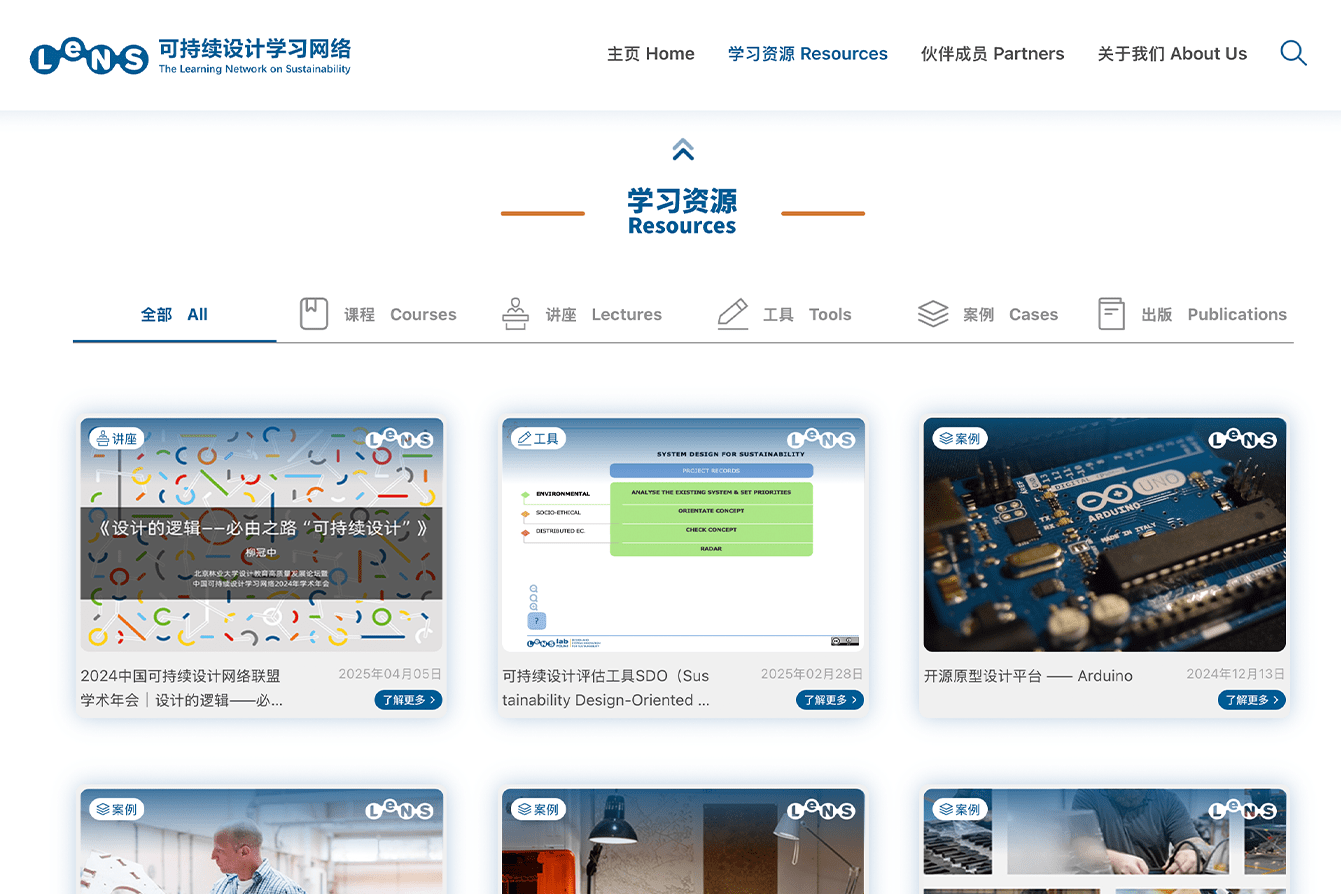Click the 案例 tag on Arduino card

click(961, 438)
